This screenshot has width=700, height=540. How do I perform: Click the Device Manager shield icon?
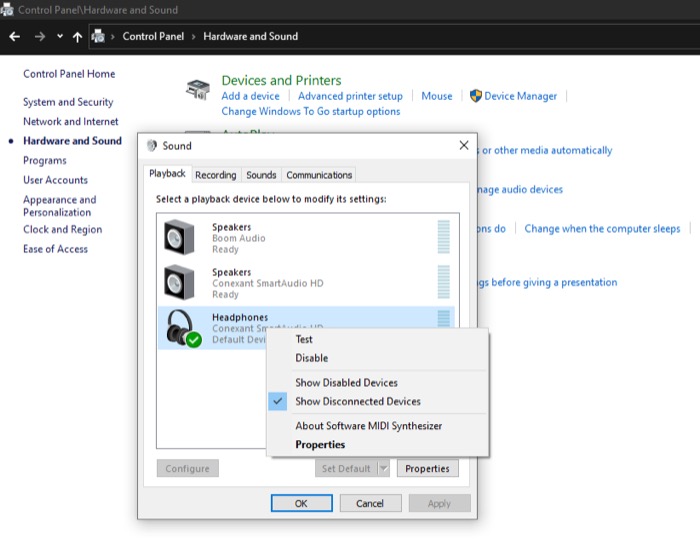476,96
